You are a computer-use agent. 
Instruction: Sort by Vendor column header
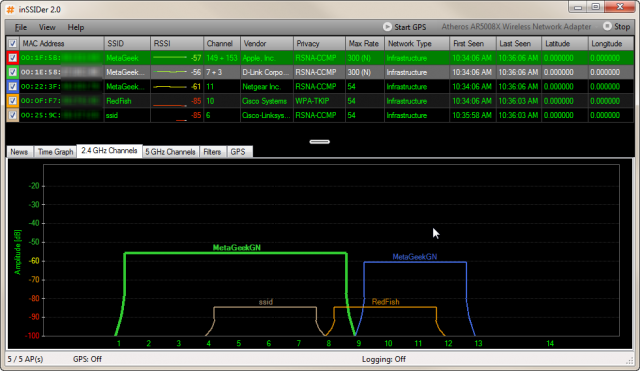[x=267, y=44]
